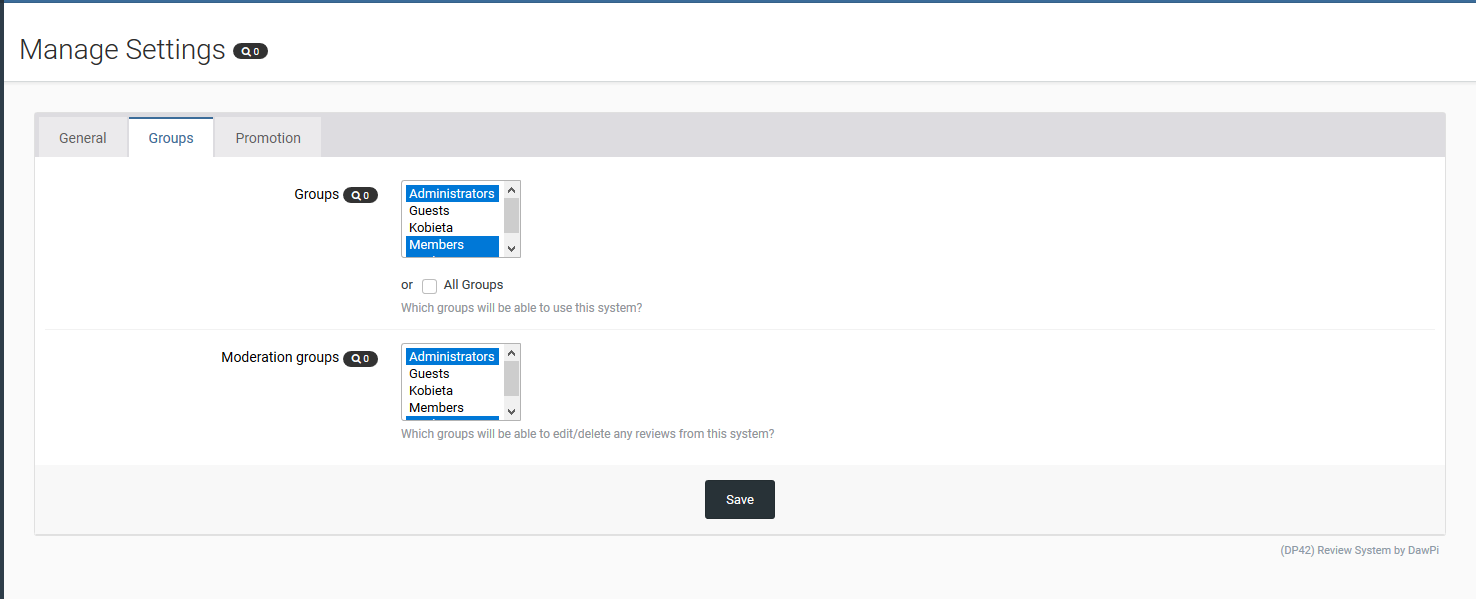Click the search badge next to Moderation groups
This screenshot has width=1476, height=599.
[x=360, y=358]
